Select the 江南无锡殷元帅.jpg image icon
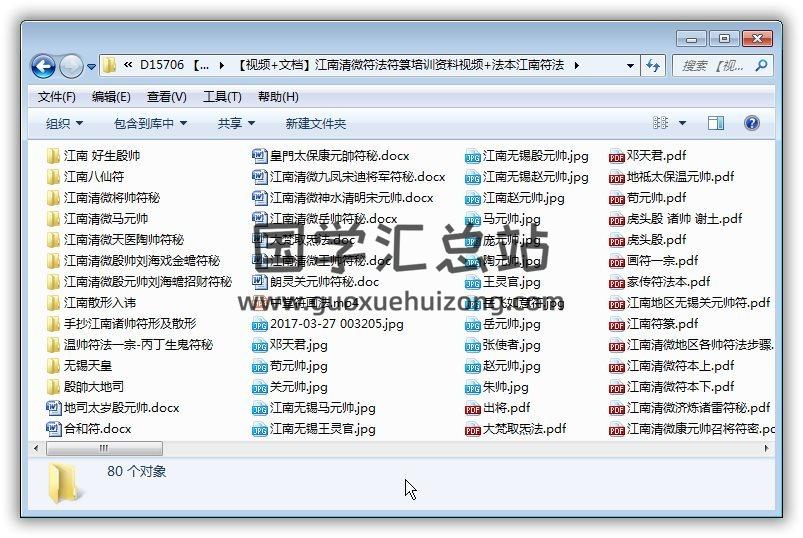 pyautogui.click(x=472, y=157)
